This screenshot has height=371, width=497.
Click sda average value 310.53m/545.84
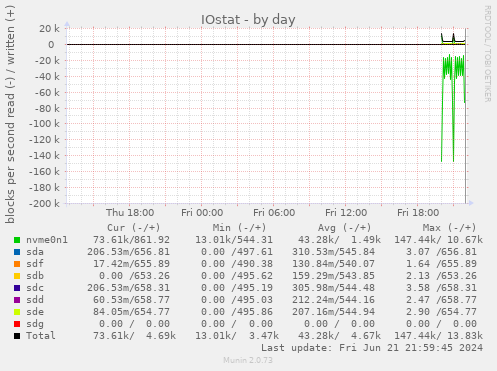[x=333, y=252]
